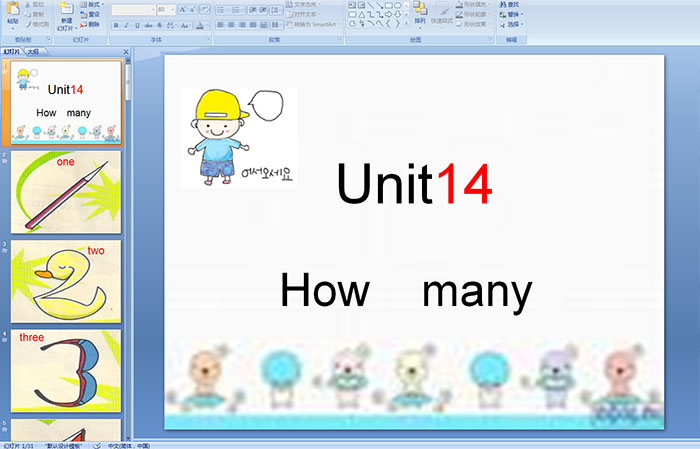Image resolution: width=700 pixels, height=449 pixels.
Task: Open Align Text (对齐文本) menu
Action: 303,14
